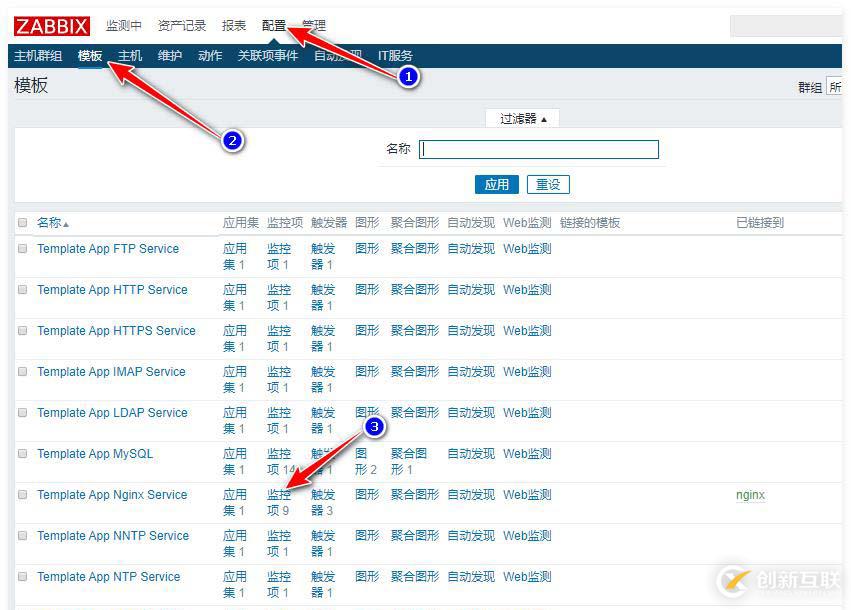Screen dimensions: 851x610
Task: Open the 管理 menu
Action: pyautogui.click(x=314, y=26)
